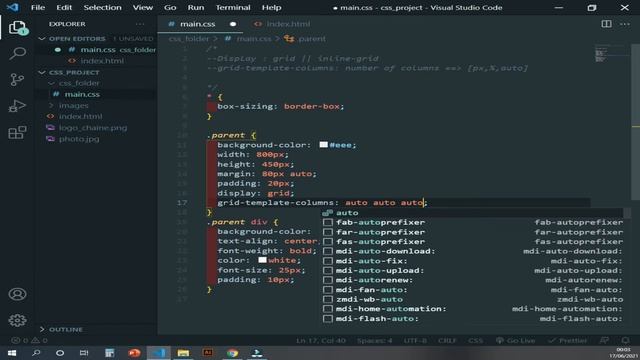This screenshot has width=640, height=360.
Task: Open the Run menu
Action: point(196,7)
